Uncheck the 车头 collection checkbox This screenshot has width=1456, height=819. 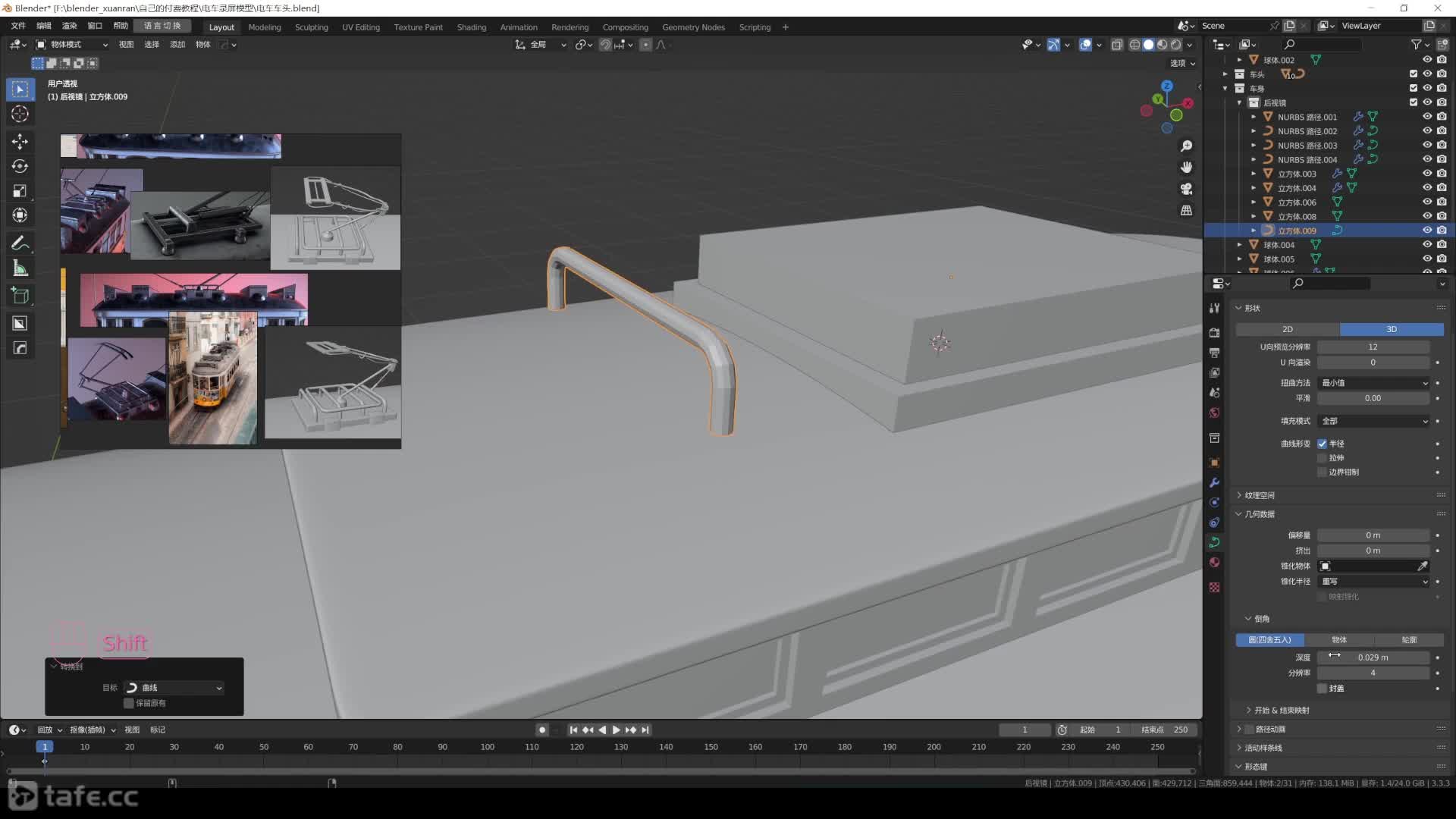1414,74
